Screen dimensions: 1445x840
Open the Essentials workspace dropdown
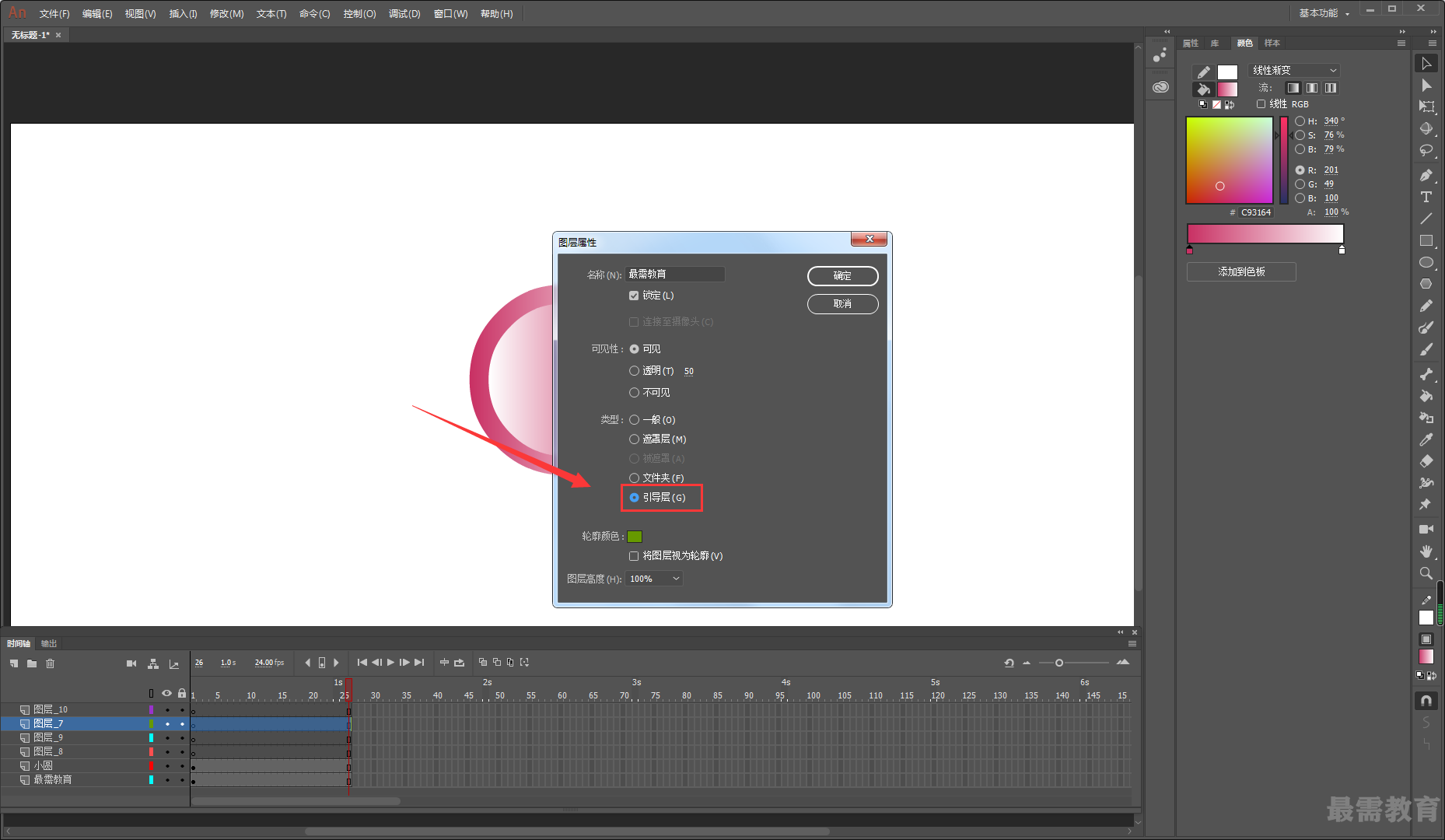(1324, 13)
